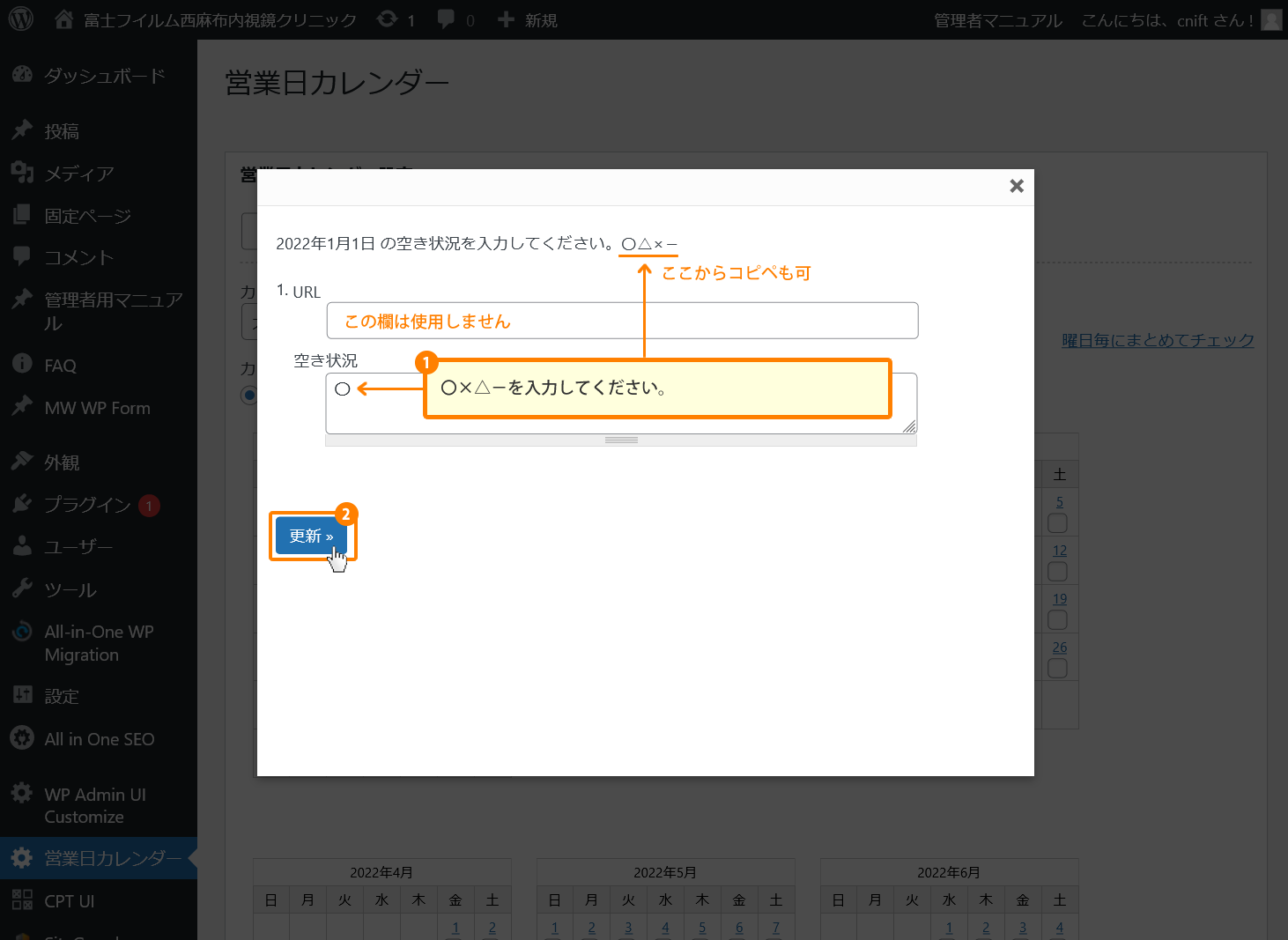The image size is (1288, 940).
Task: Click the textarea resize grip bar
Action: coord(621,440)
